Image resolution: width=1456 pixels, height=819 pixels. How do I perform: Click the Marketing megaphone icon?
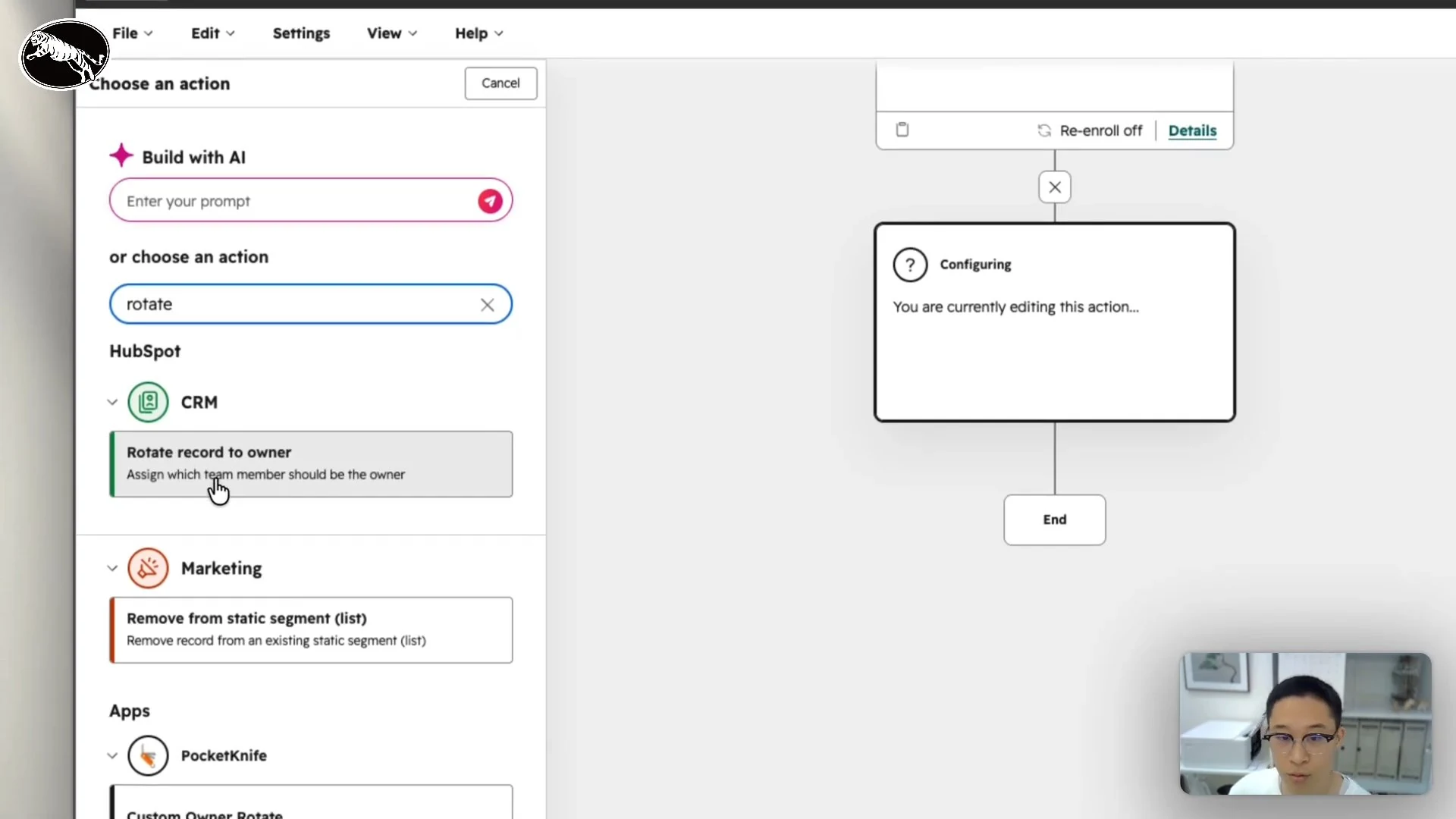point(148,568)
